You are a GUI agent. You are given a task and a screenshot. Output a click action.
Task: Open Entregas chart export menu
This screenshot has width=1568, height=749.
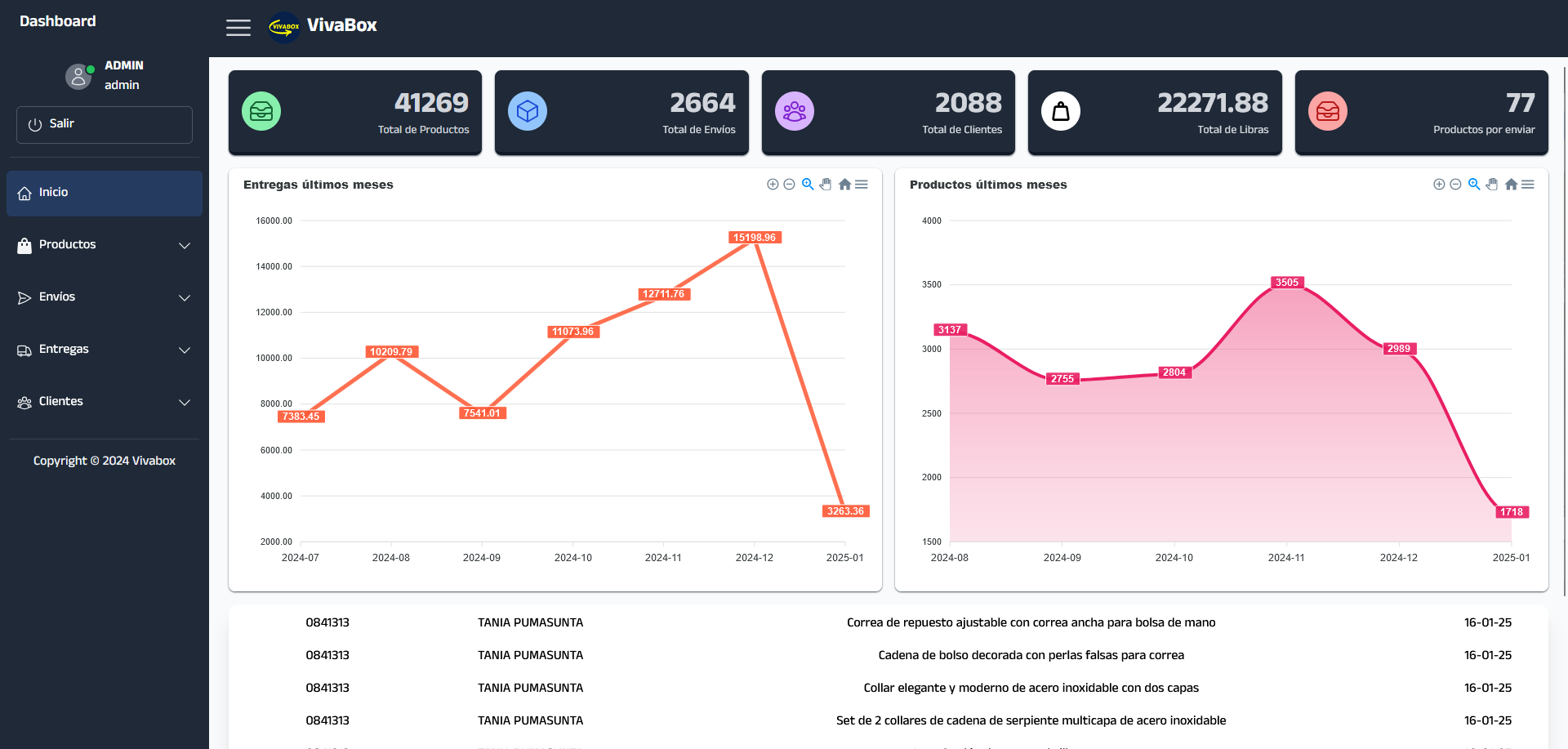862,185
